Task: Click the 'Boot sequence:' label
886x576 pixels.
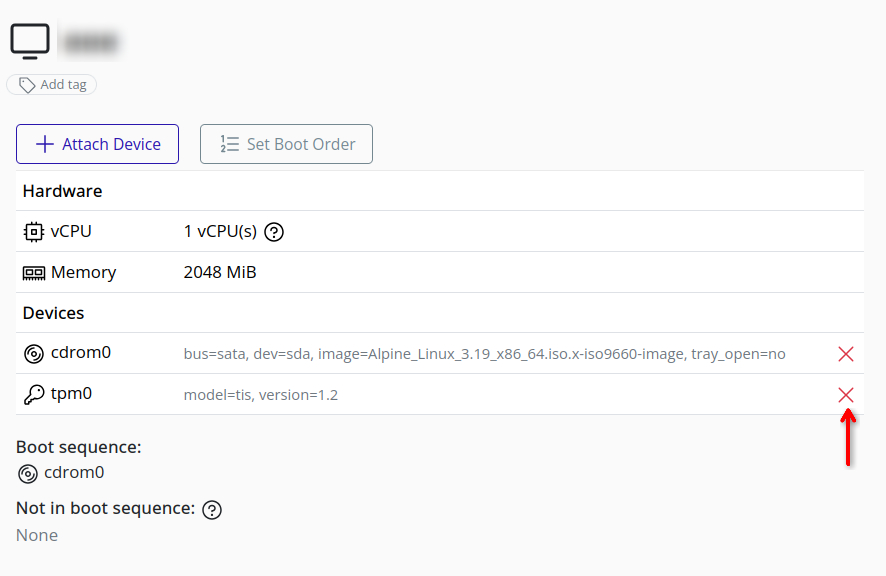Action: tap(79, 447)
